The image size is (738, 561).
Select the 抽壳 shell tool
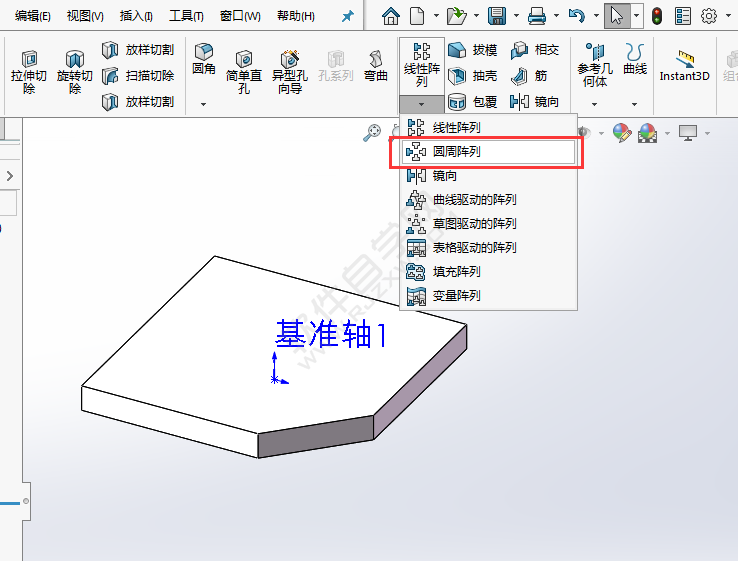pyautogui.click(x=472, y=76)
